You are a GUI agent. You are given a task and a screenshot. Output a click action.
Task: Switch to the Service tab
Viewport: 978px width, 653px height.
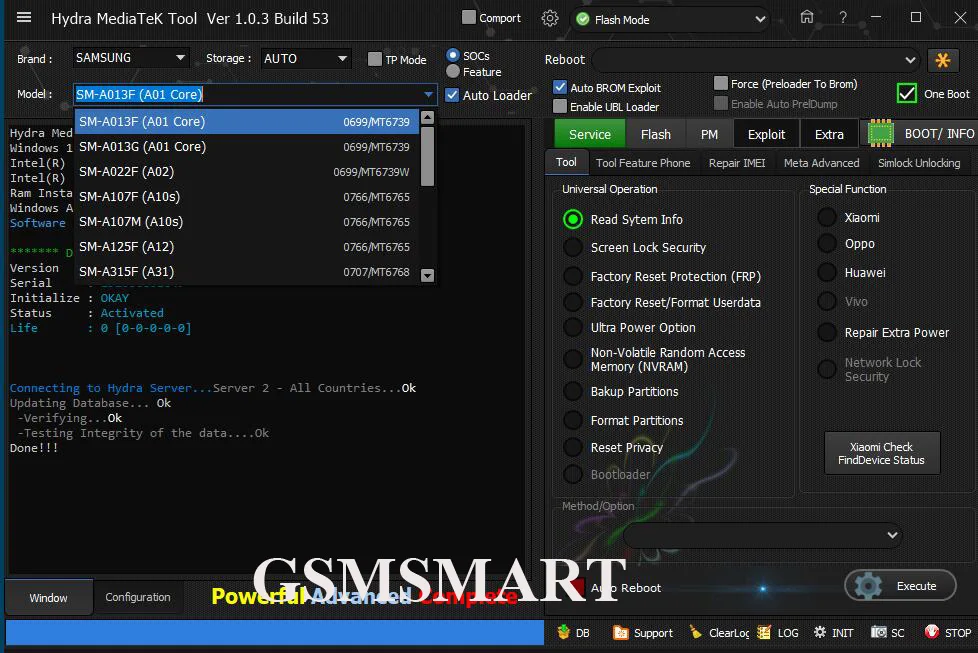(589, 134)
